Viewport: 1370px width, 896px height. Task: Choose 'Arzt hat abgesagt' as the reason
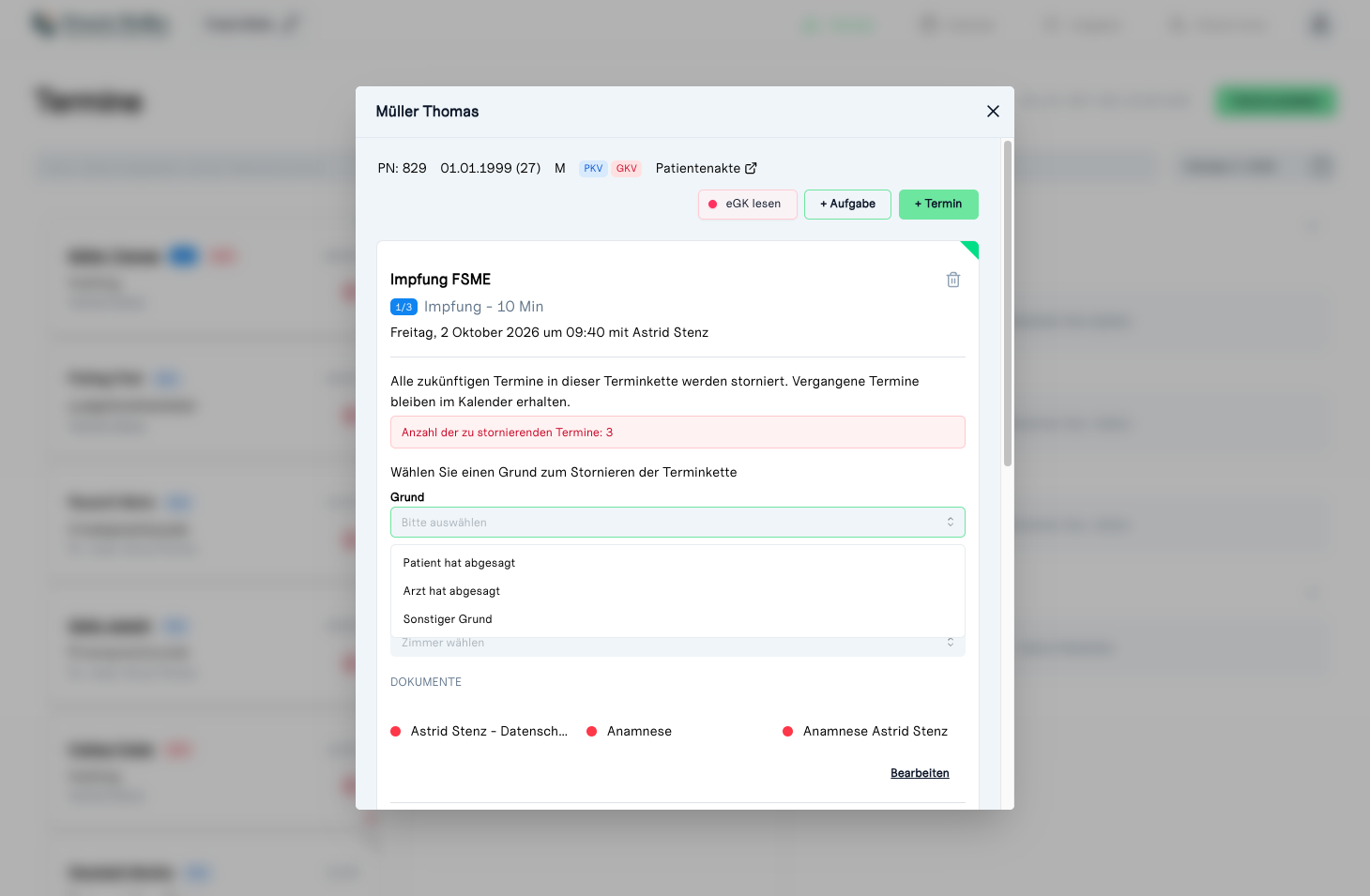click(x=677, y=591)
